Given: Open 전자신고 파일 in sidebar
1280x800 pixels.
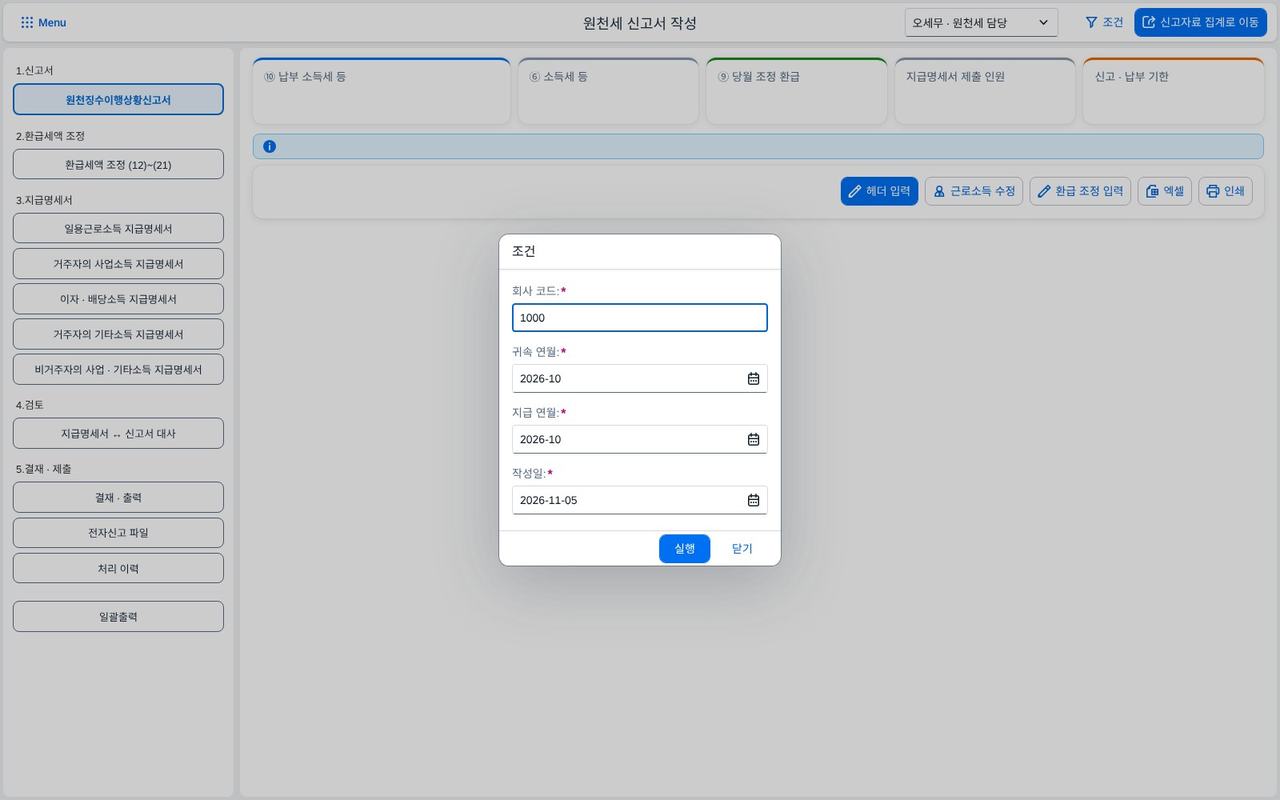Looking at the screenshot, I should coord(118,533).
